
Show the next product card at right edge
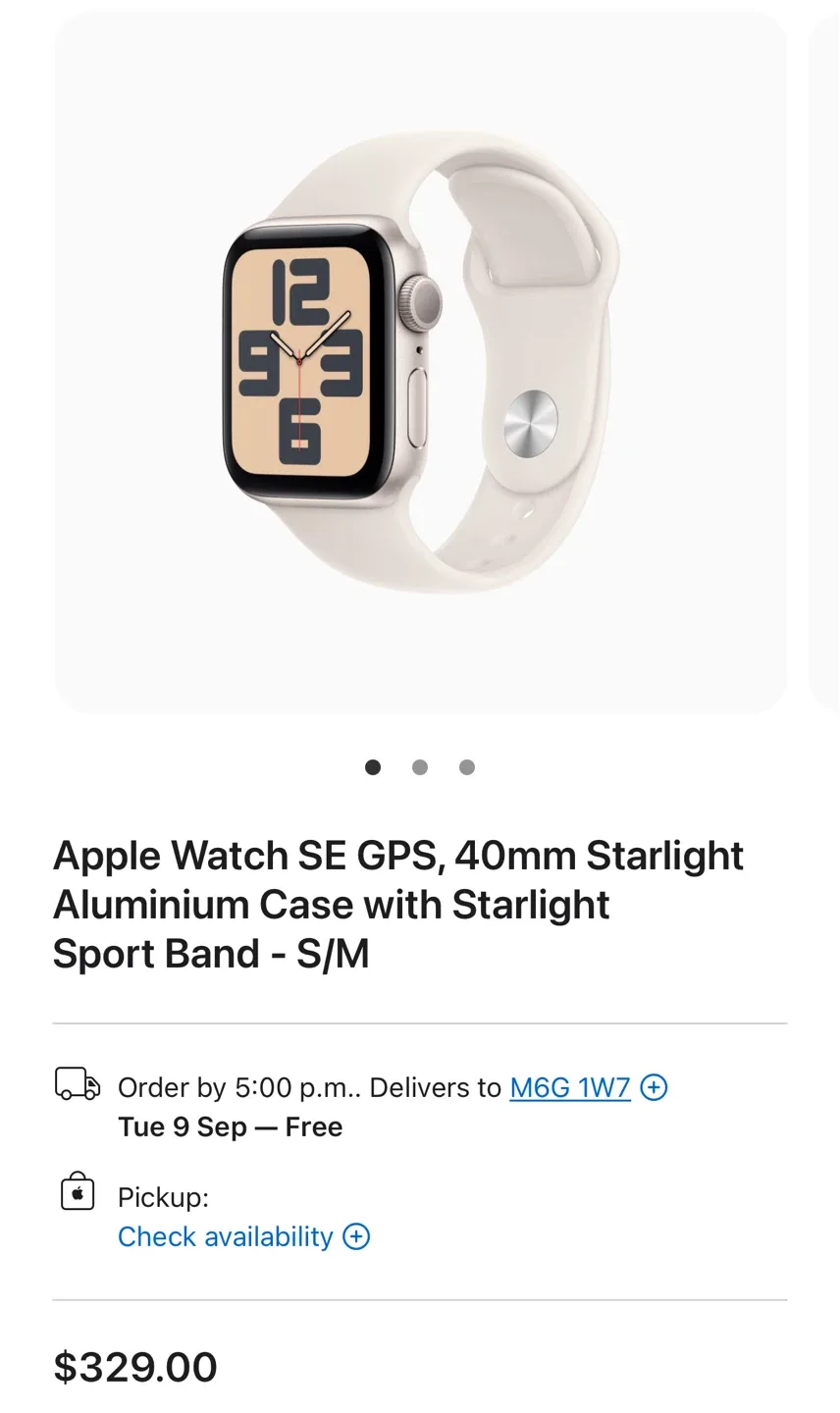(826, 363)
